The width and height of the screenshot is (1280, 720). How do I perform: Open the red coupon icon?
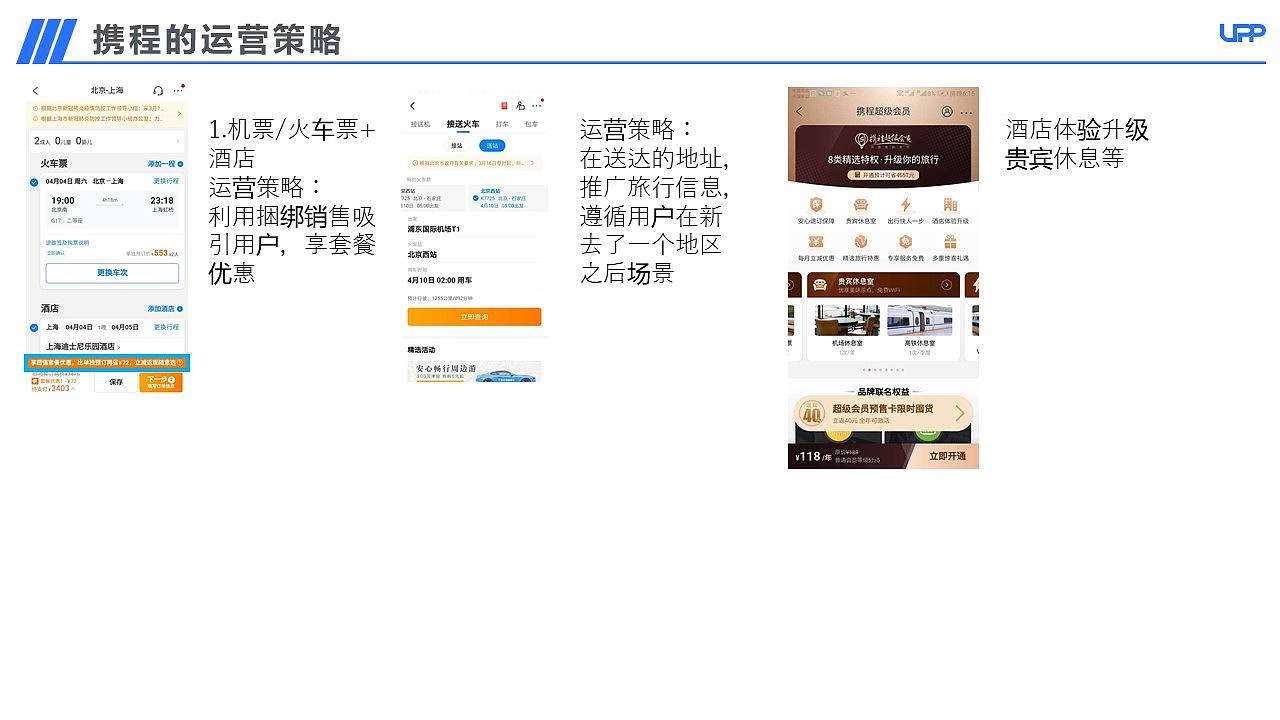click(504, 106)
